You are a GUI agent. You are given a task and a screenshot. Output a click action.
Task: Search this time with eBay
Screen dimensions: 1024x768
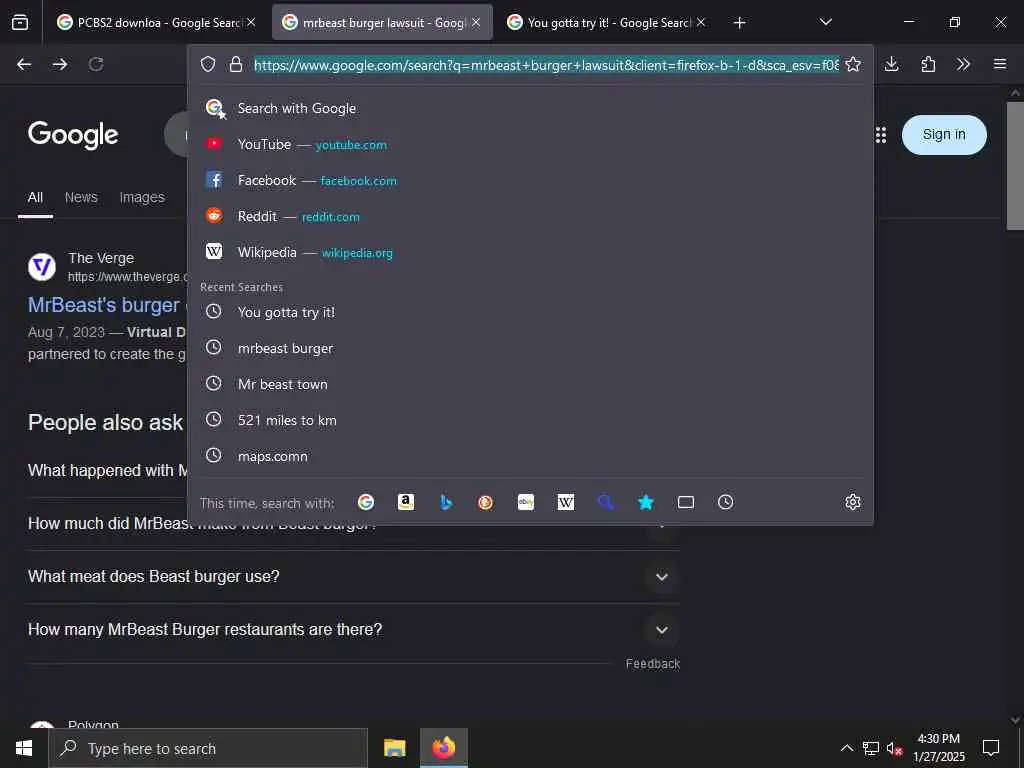click(526, 502)
